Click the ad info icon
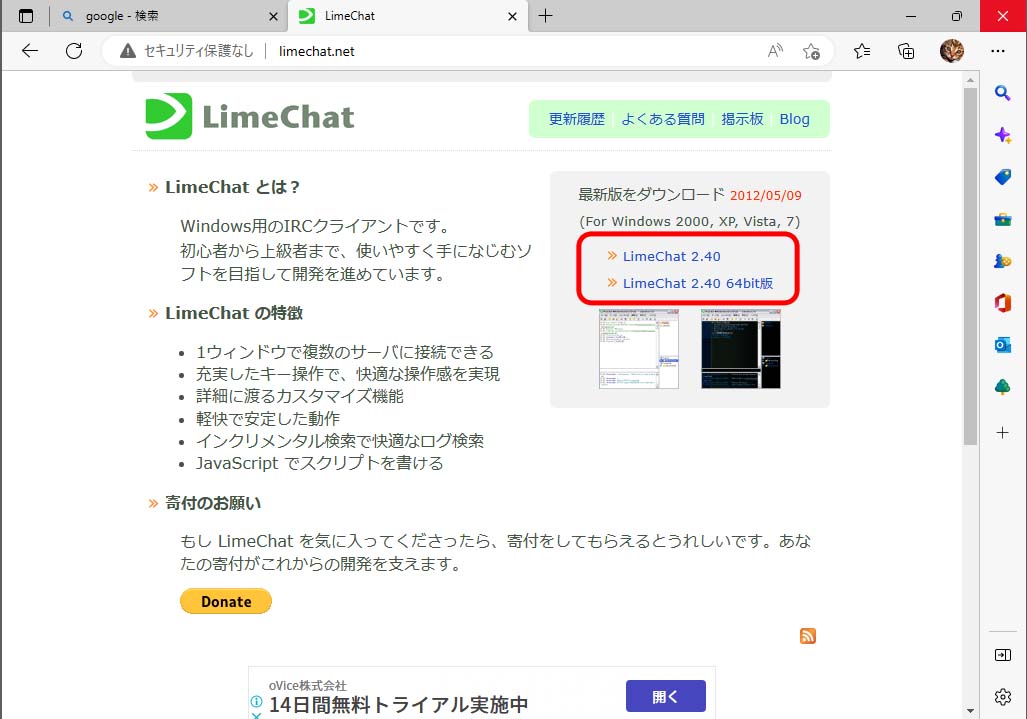Image resolution: width=1027 pixels, height=719 pixels. click(256, 701)
